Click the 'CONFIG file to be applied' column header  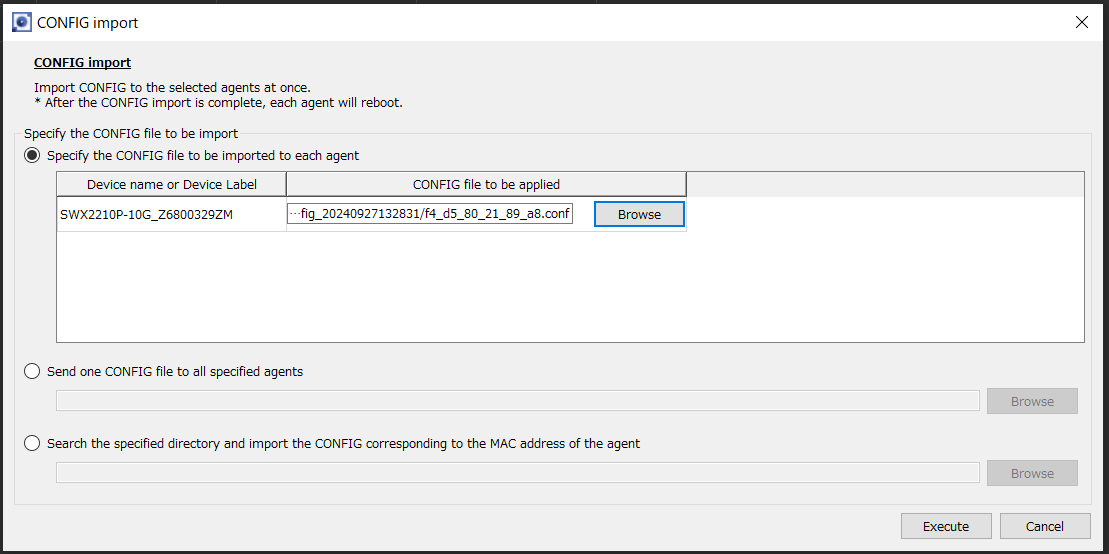point(486,184)
